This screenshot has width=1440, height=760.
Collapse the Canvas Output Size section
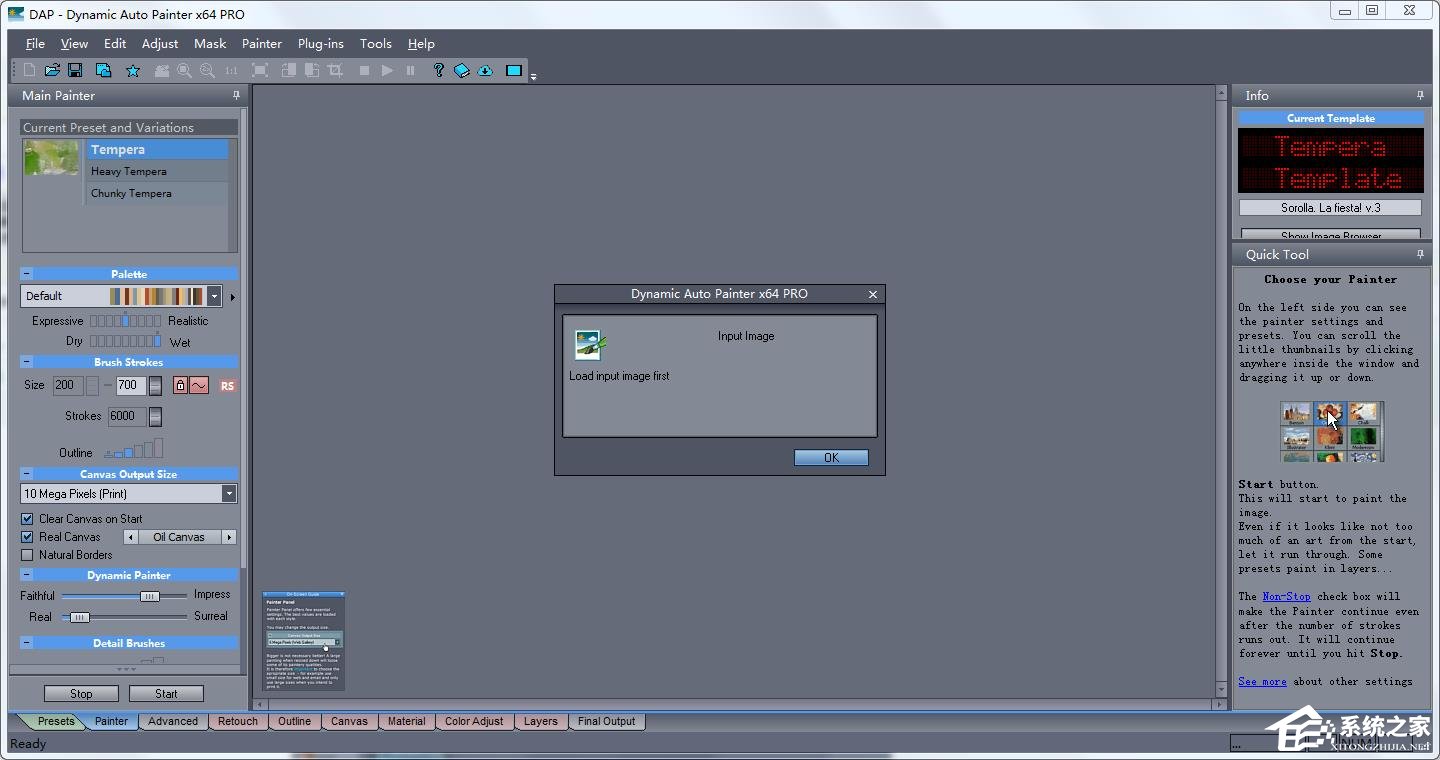coord(27,474)
